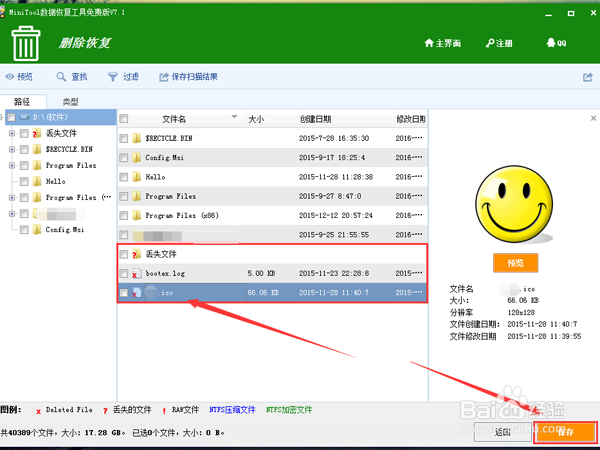Check the $RECYCLE.BIN tree checkbox
600x450 pixels.
pos(24,149)
